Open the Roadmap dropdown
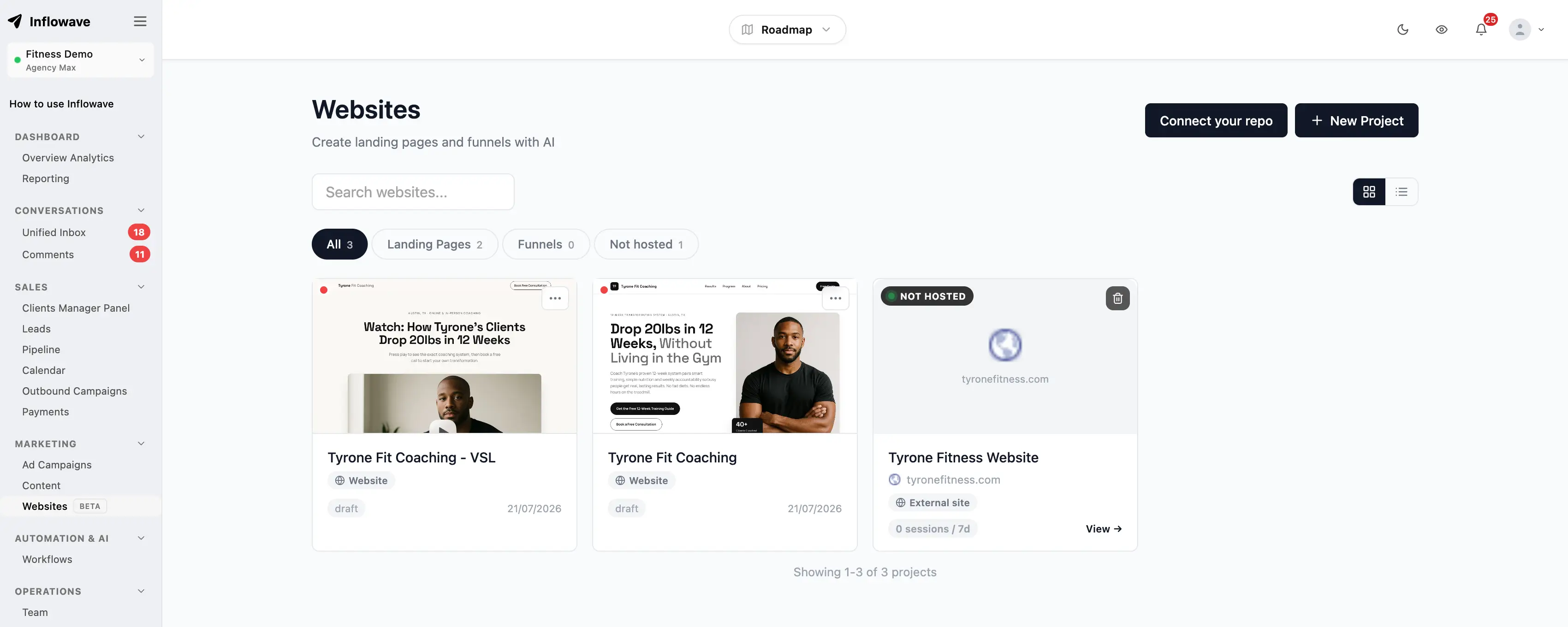1568x627 pixels. click(x=787, y=29)
